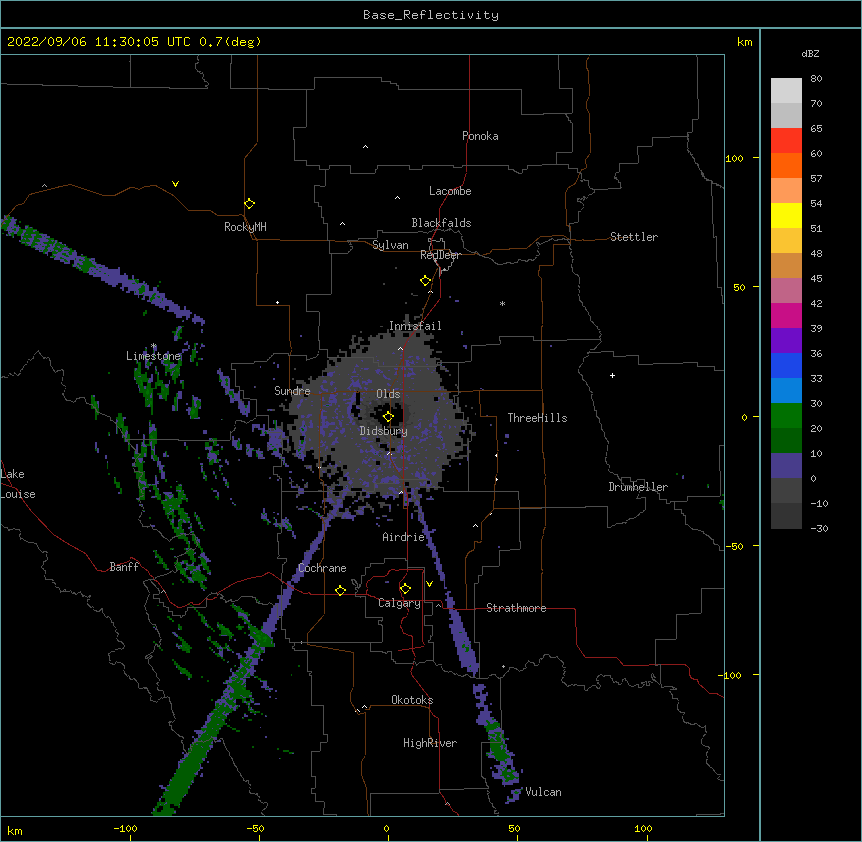The width and height of the screenshot is (862, 842).
Task: Click the dBZ legend heading
Action: click(x=810, y=53)
